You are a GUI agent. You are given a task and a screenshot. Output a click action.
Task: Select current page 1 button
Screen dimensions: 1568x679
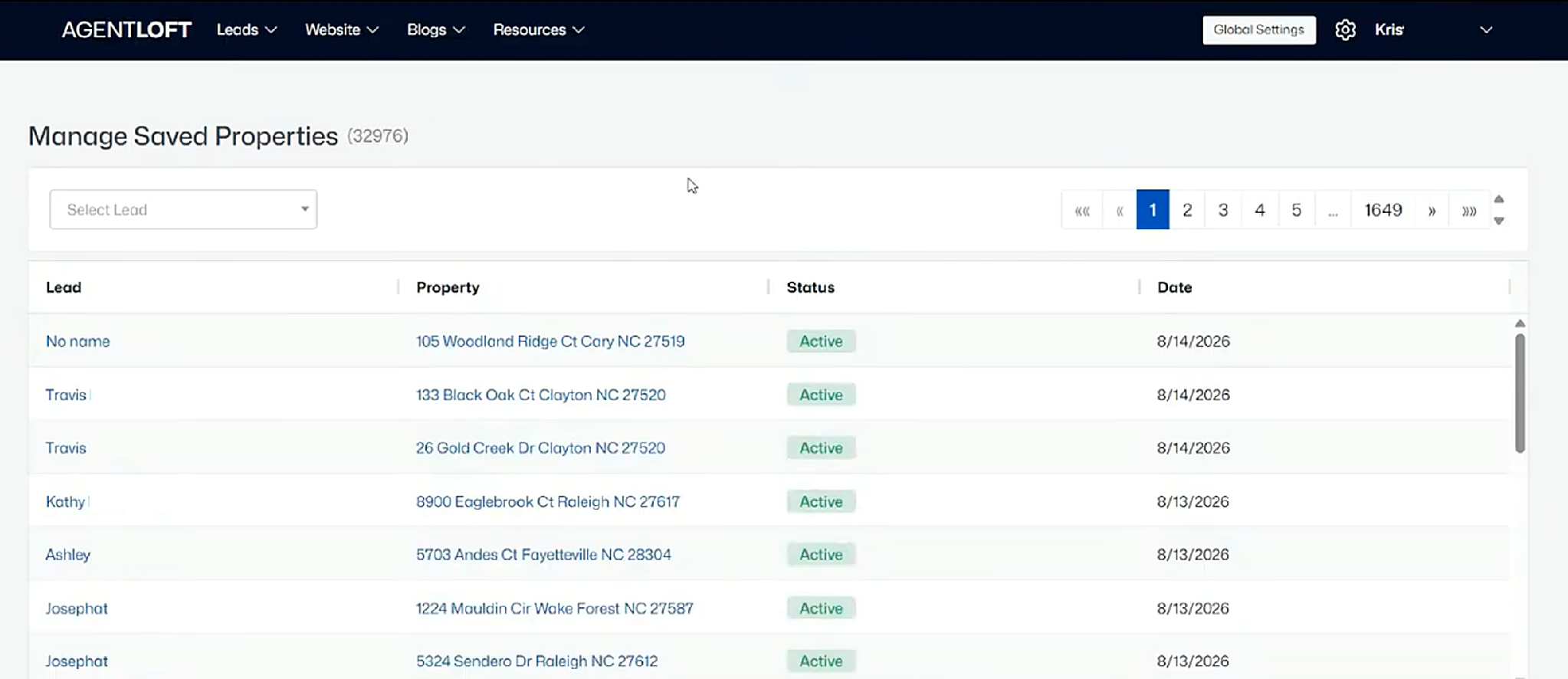click(1153, 210)
